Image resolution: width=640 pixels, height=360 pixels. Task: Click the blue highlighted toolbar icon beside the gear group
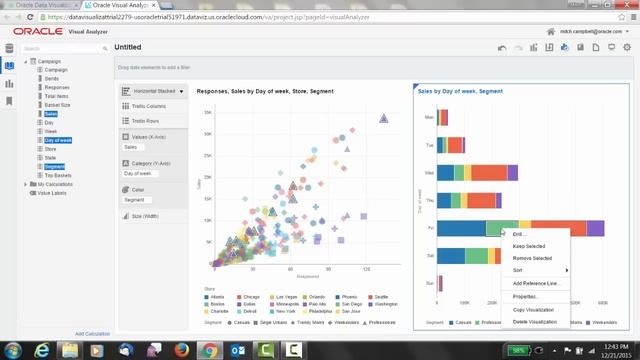(x=565, y=47)
